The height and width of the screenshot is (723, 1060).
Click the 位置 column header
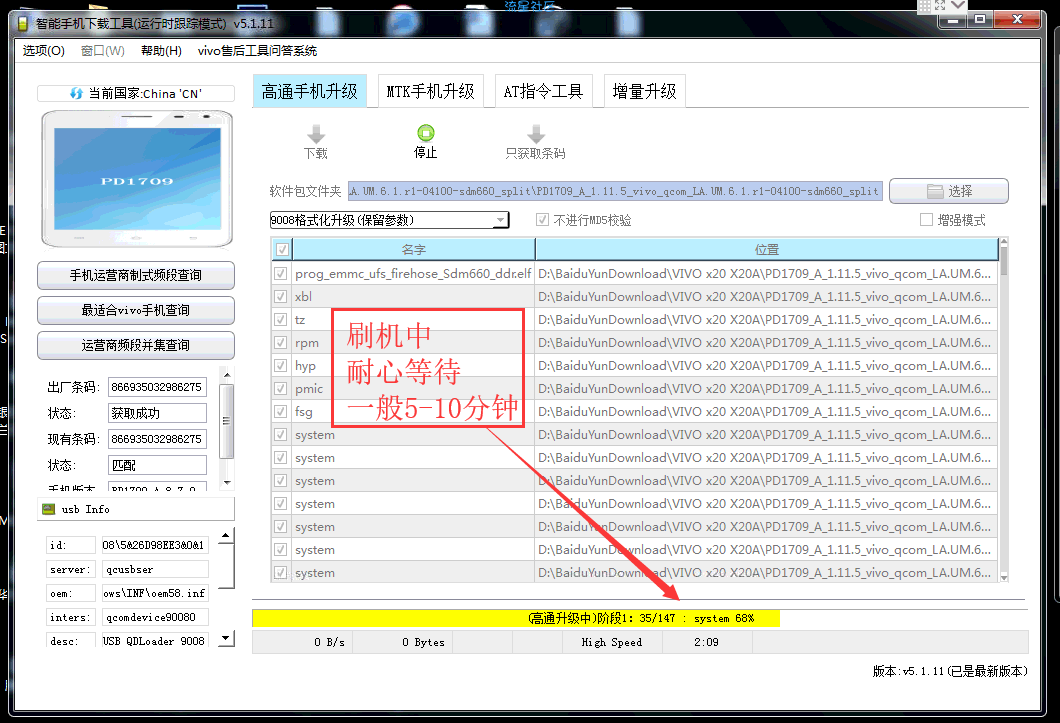(767, 250)
